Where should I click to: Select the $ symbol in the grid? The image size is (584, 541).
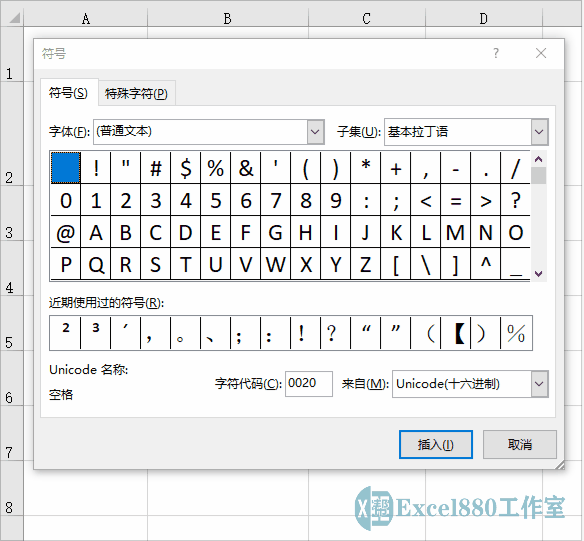(186, 168)
